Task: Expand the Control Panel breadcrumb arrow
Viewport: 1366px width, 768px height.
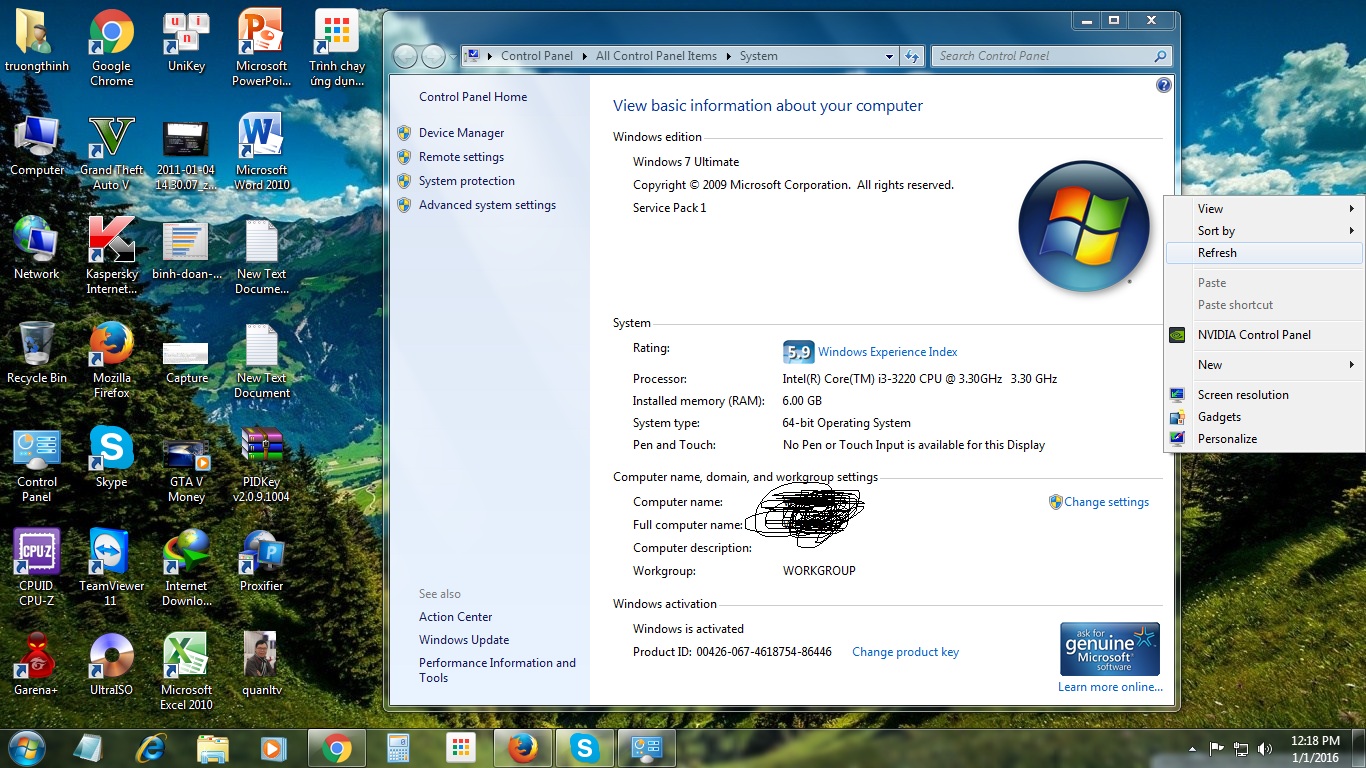Action: [583, 57]
